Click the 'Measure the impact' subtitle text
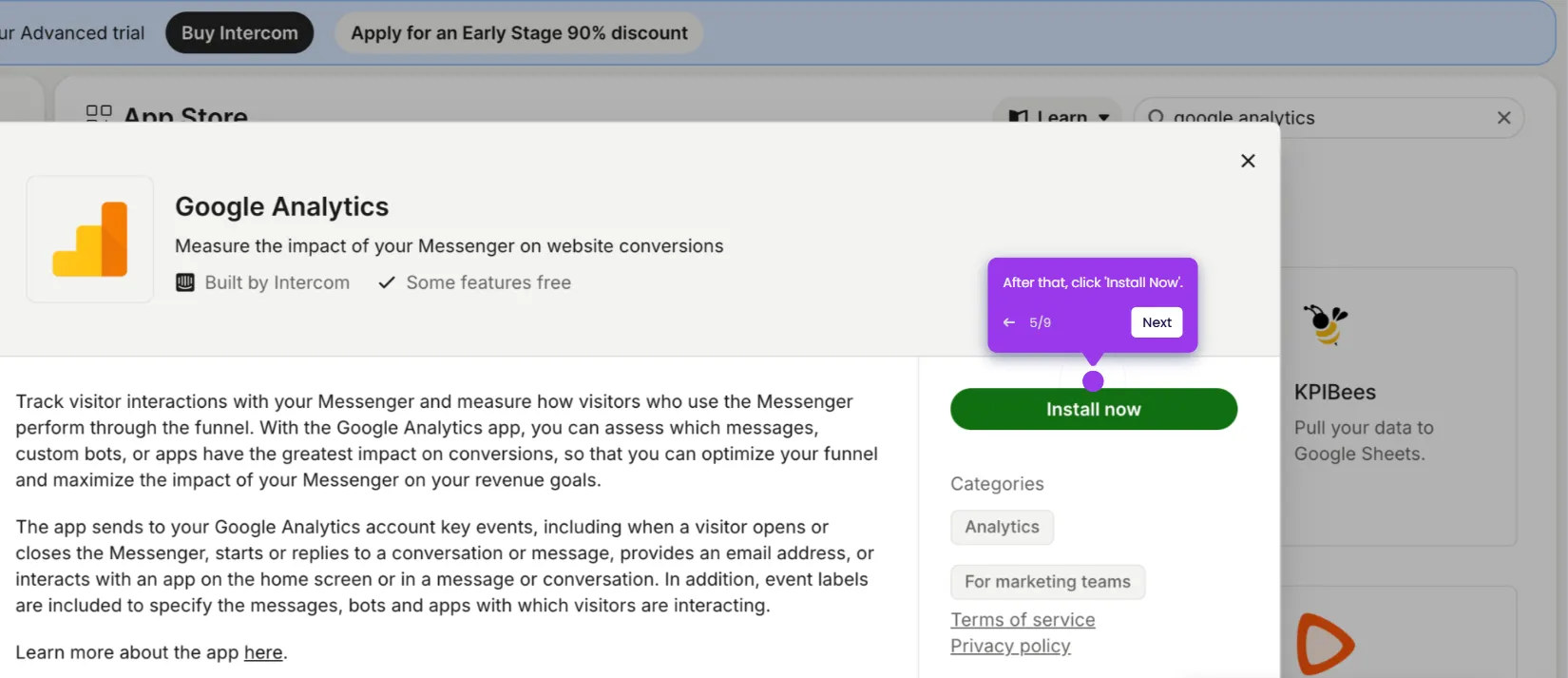Screen dimensions: 1568x678 coord(449,246)
